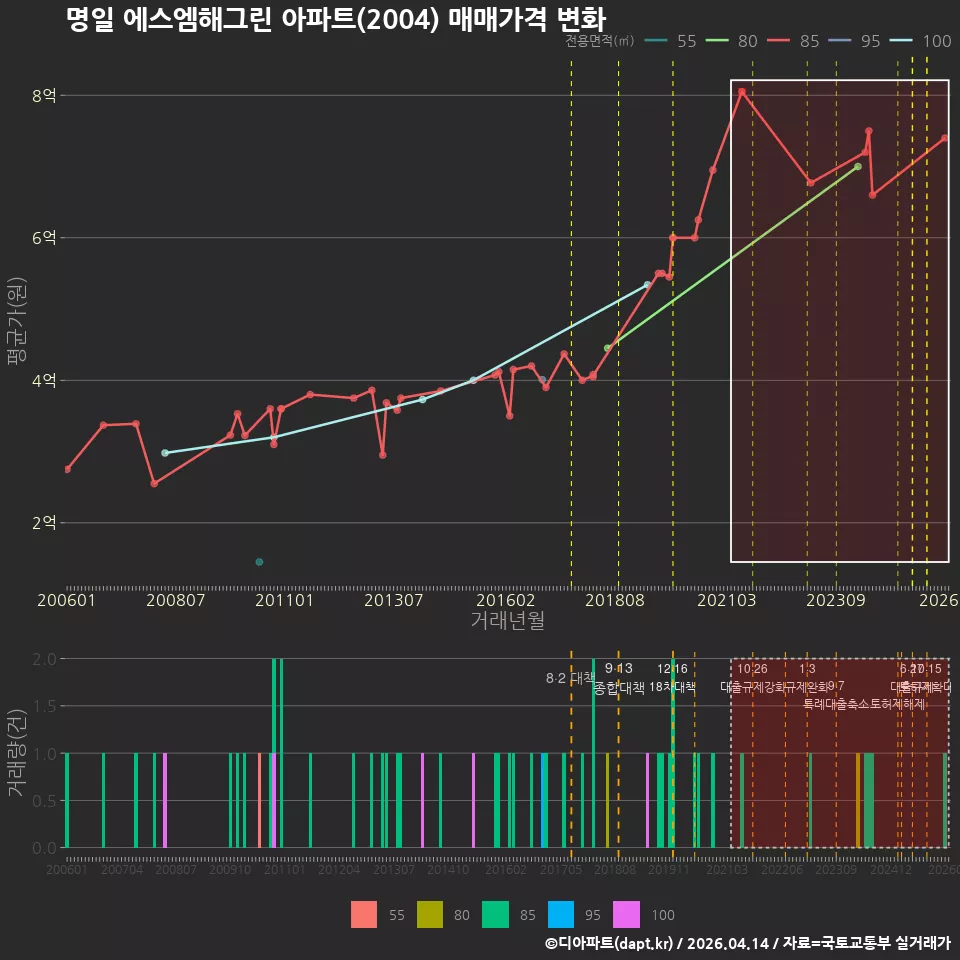Click 201602 on the price chart x-axis
Image resolution: width=960 pixels, height=960 pixels.
pos(506,600)
